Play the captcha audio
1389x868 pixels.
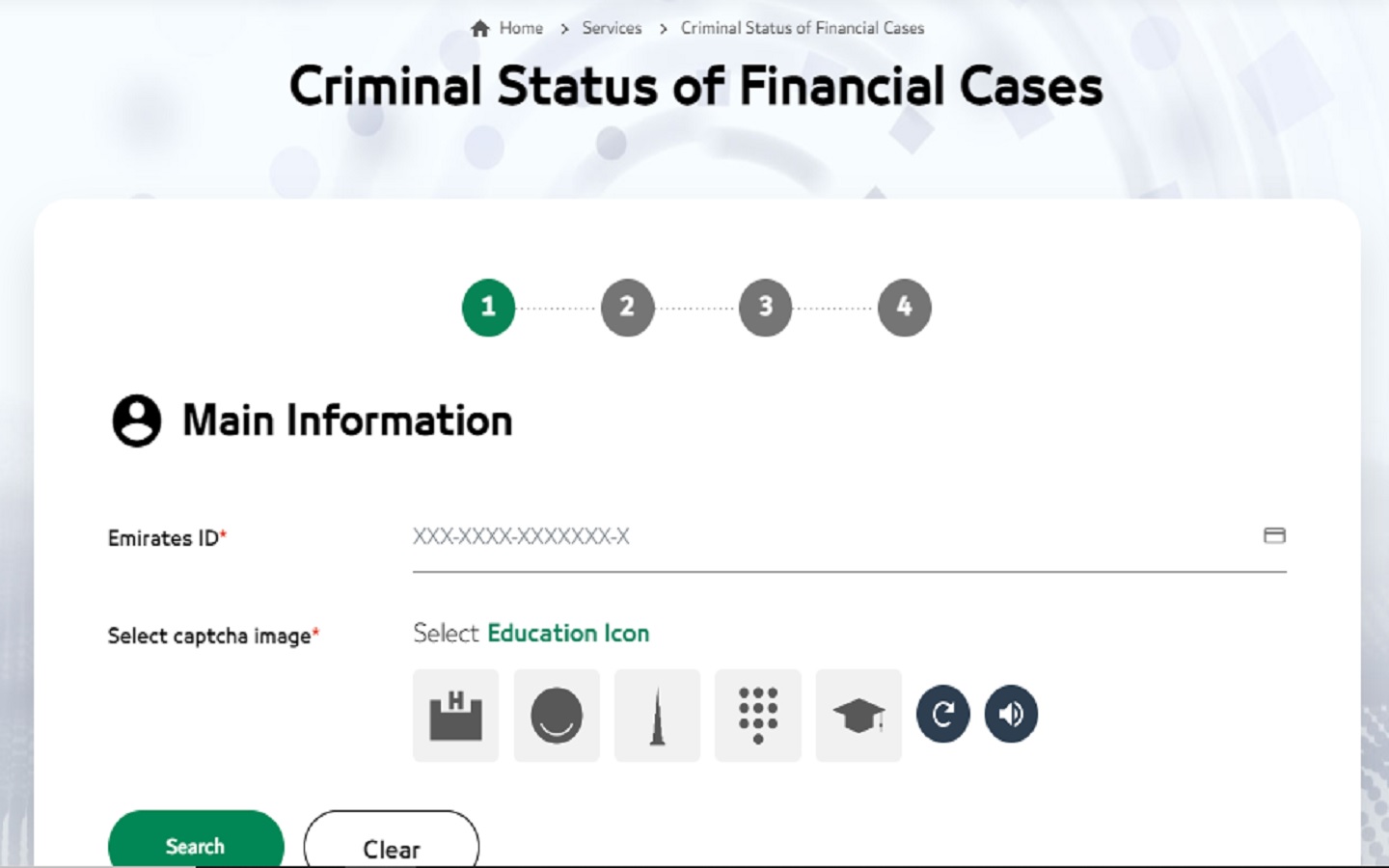(x=1011, y=714)
